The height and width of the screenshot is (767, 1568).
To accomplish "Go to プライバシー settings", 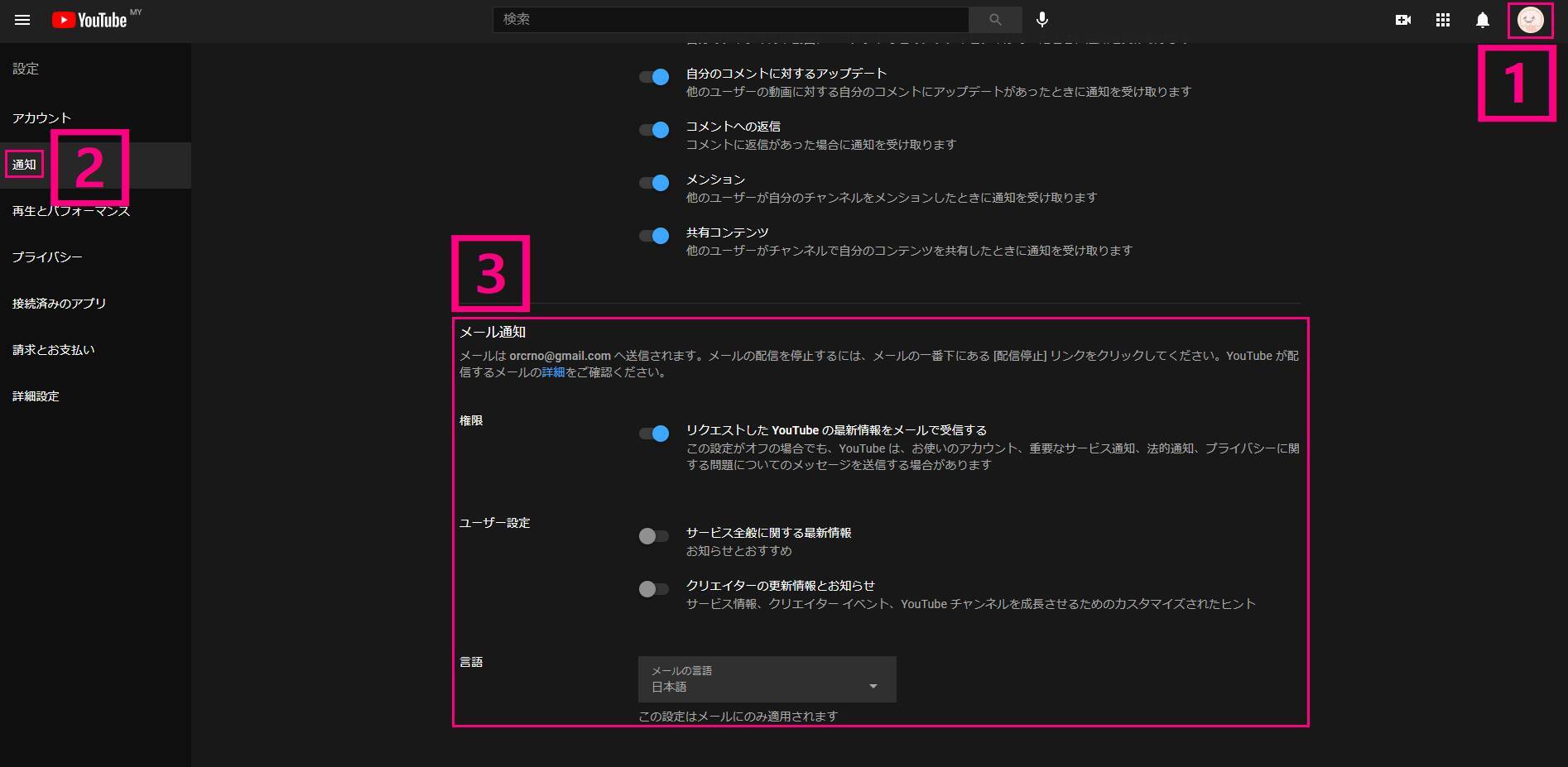I will (x=47, y=257).
